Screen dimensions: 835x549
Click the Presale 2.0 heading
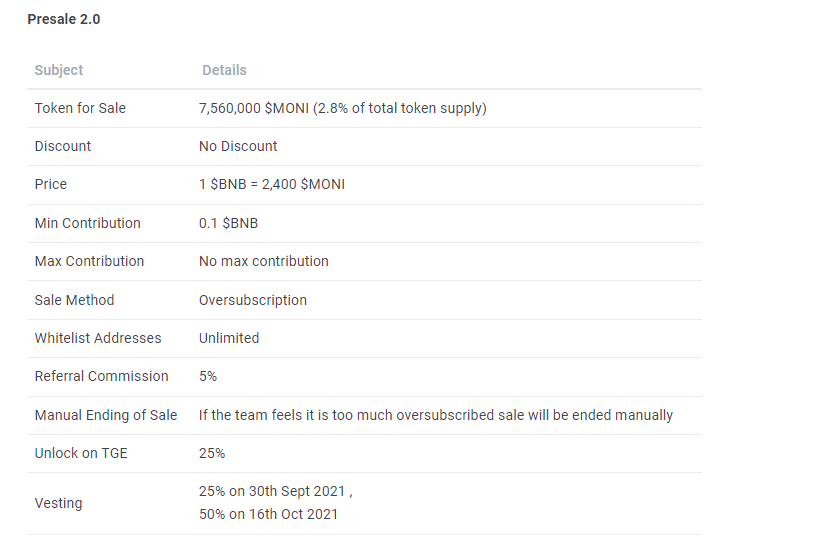point(64,19)
